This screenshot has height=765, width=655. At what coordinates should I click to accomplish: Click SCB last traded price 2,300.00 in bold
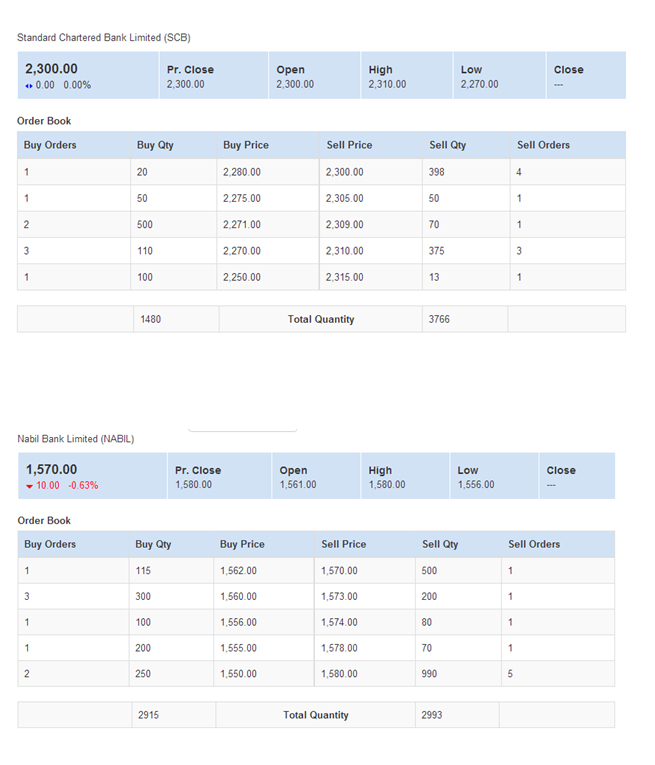pos(51,69)
